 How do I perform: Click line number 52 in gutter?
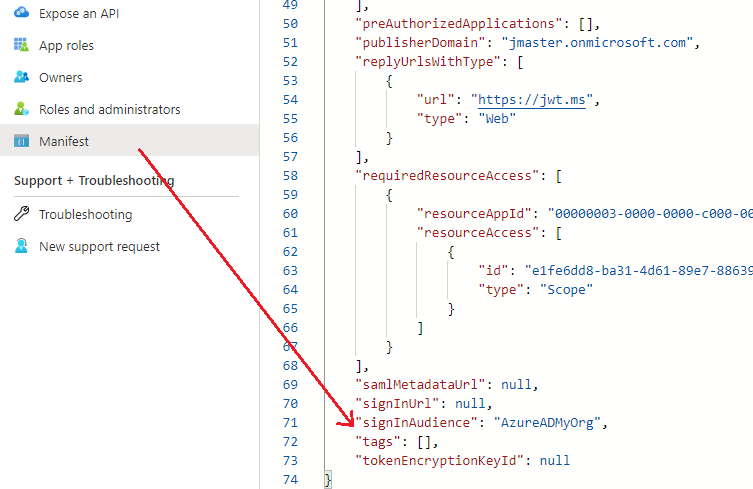tap(290, 61)
